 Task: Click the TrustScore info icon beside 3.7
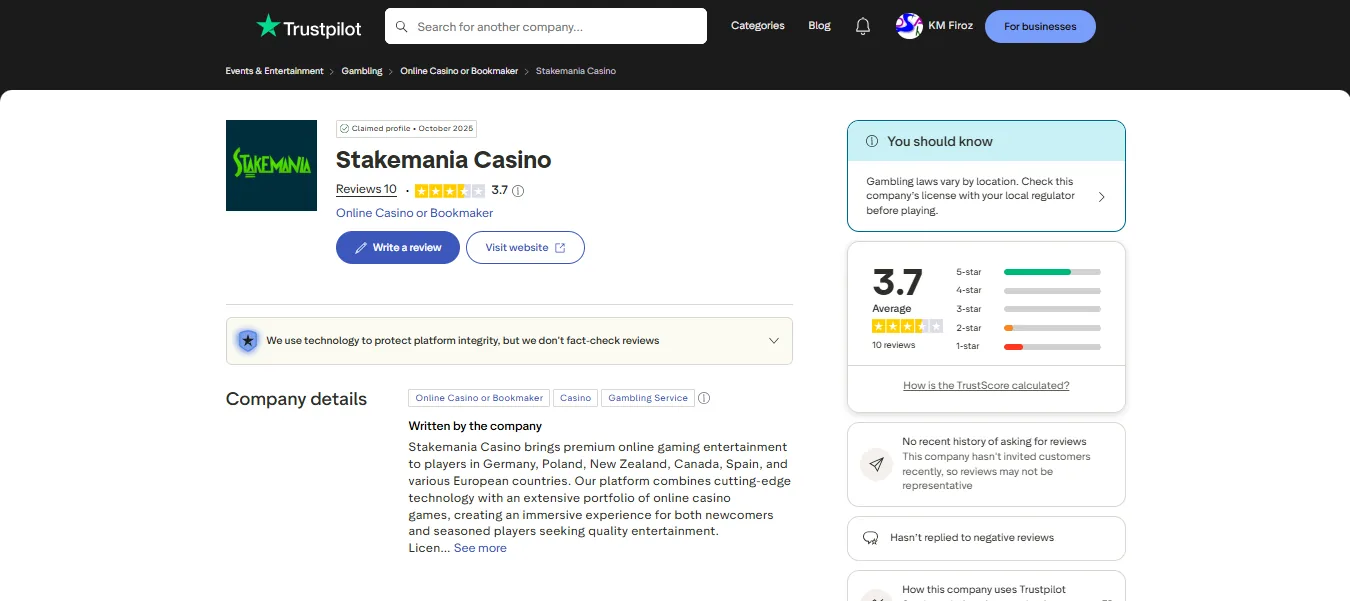[518, 190]
